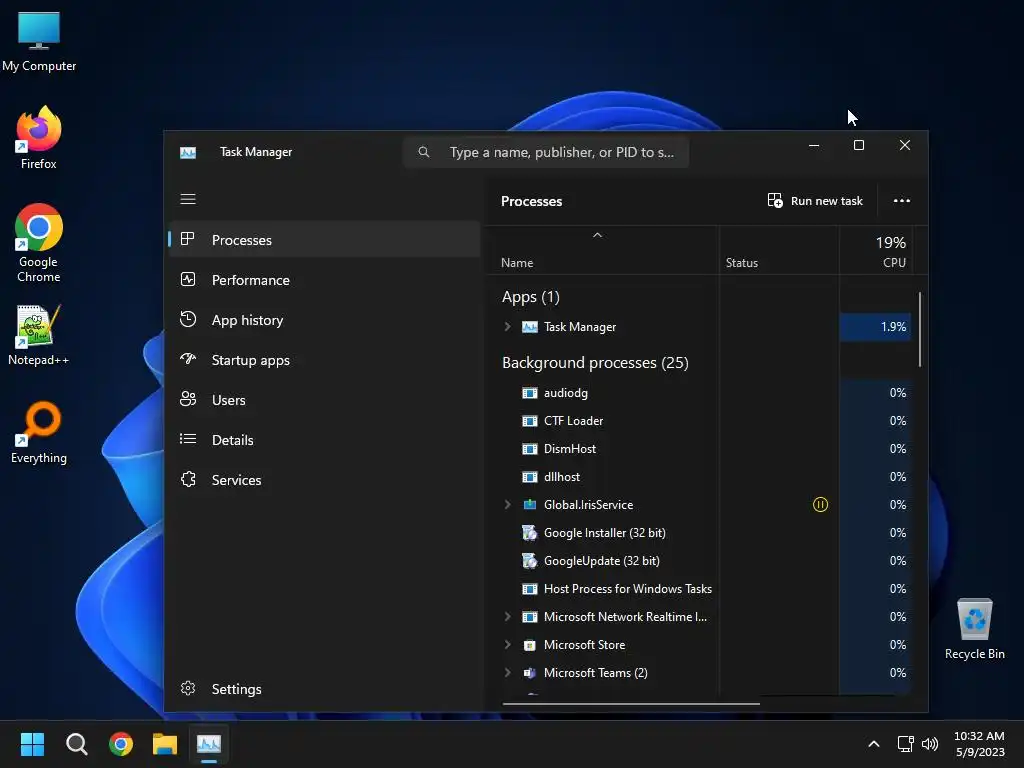Open the Windows Start menu
This screenshot has height=768, width=1024.
(x=32, y=744)
